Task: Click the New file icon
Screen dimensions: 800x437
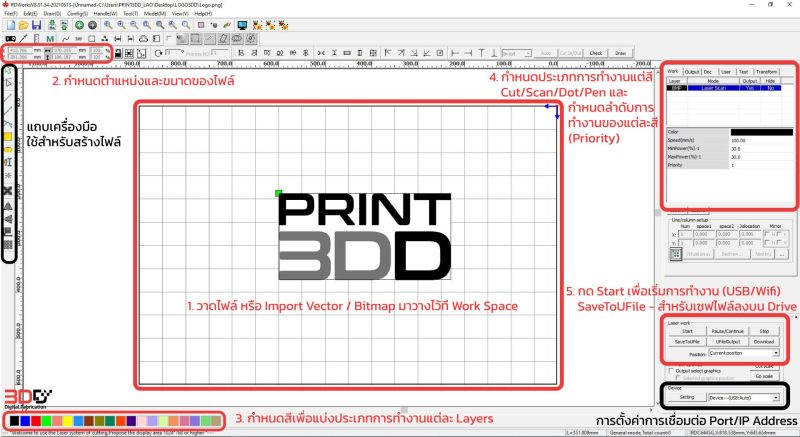Action: click(11, 25)
